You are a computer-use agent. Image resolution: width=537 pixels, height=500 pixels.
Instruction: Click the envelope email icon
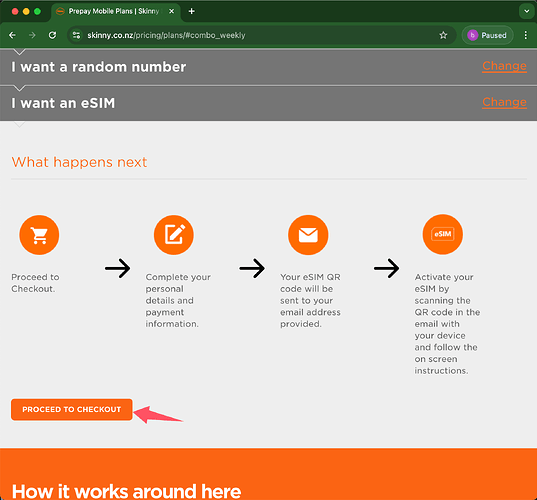click(x=308, y=235)
